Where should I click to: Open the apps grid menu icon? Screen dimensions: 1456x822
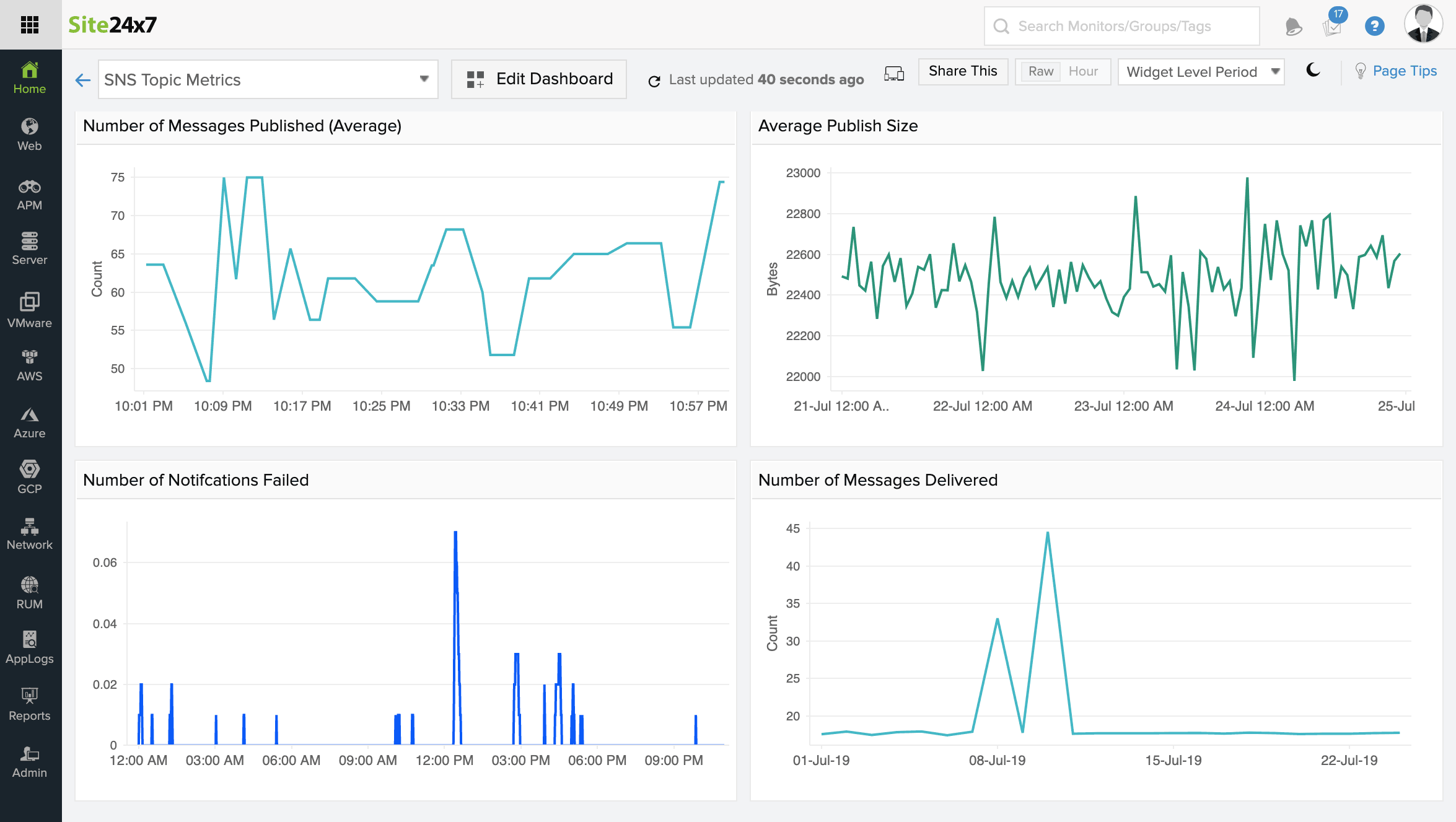(30, 25)
